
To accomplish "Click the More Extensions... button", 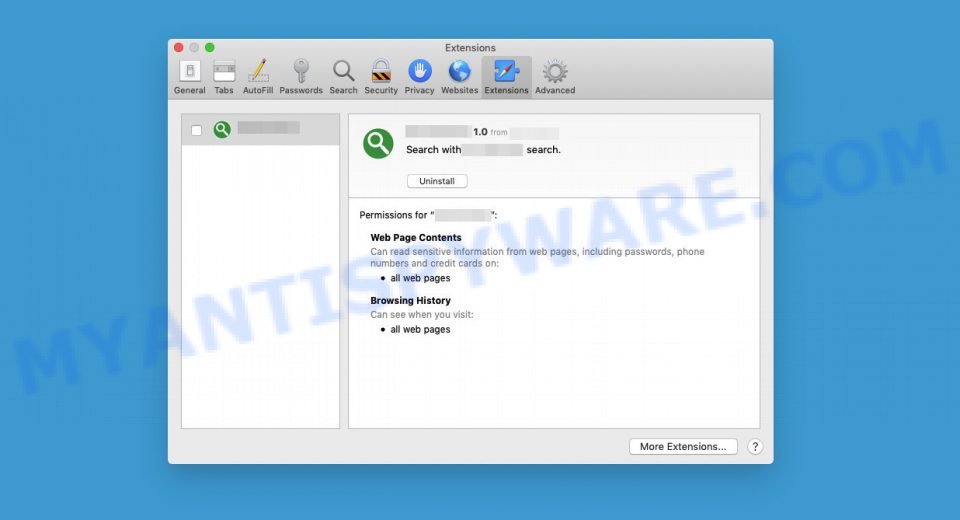I will pos(683,447).
